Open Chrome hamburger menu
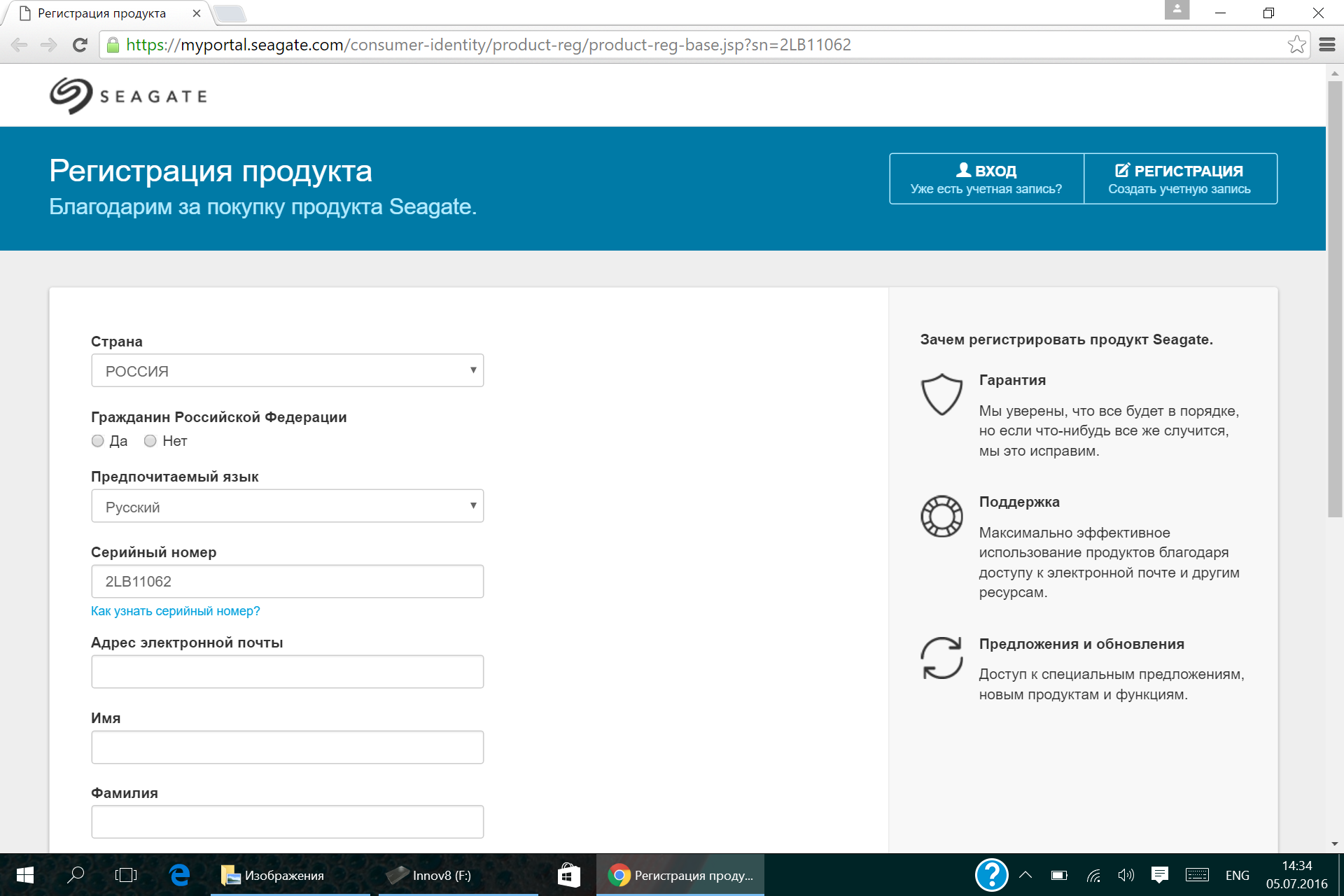1344x896 pixels. point(1327,45)
